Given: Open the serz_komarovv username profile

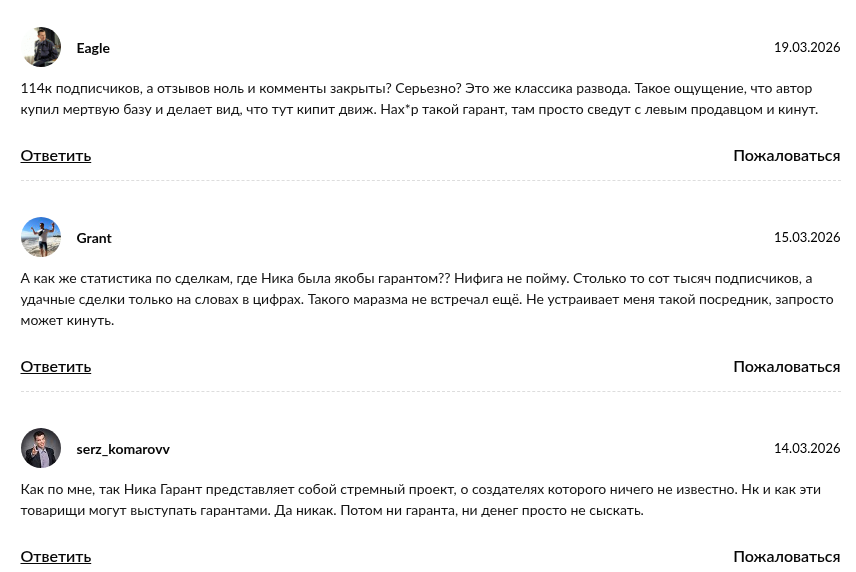Looking at the screenshot, I should (x=123, y=449).
